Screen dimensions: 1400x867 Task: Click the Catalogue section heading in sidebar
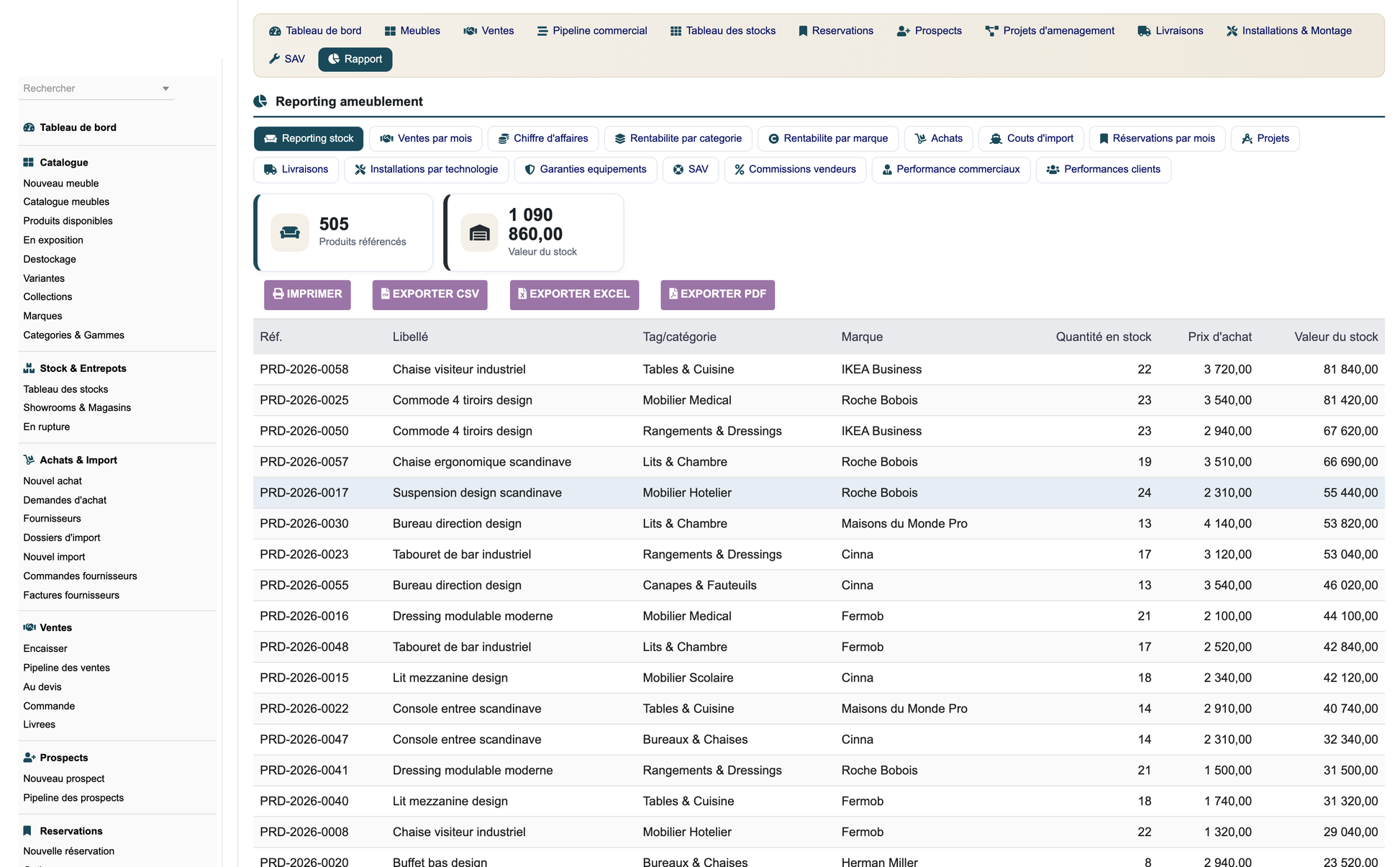click(x=63, y=163)
